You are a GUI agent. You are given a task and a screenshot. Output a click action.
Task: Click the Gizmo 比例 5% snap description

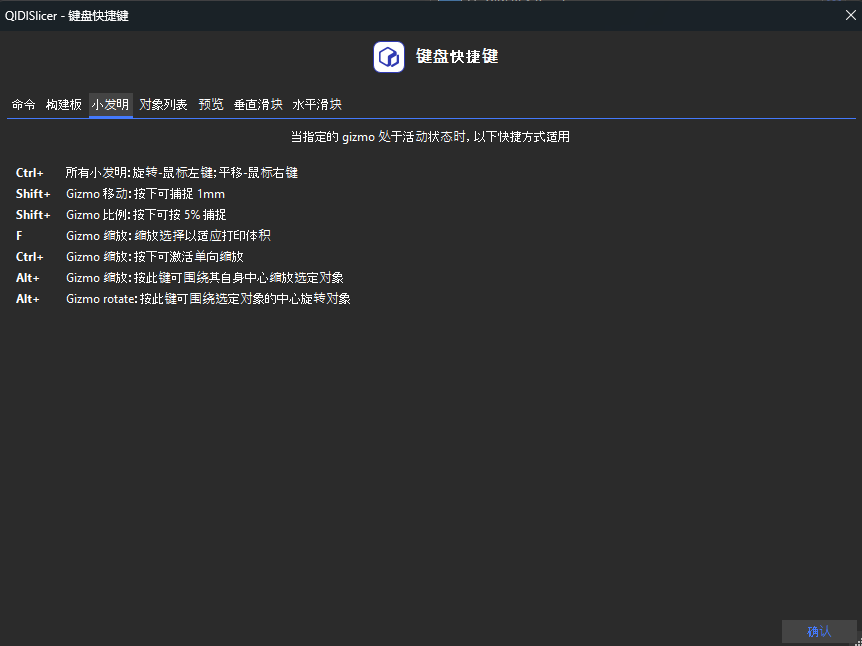click(146, 214)
